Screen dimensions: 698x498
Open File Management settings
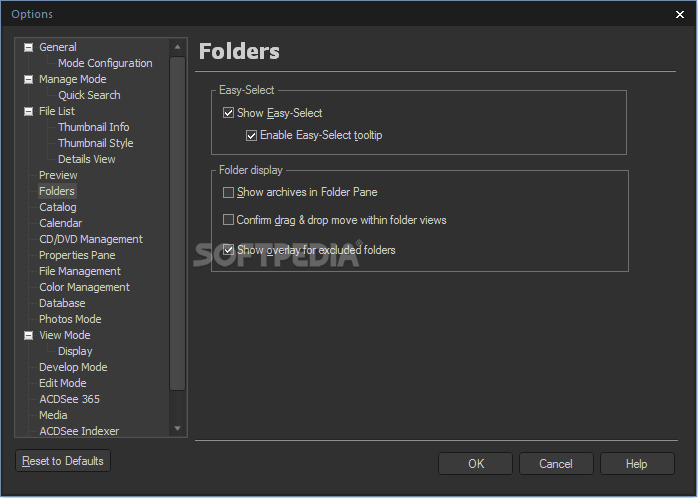coord(80,271)
